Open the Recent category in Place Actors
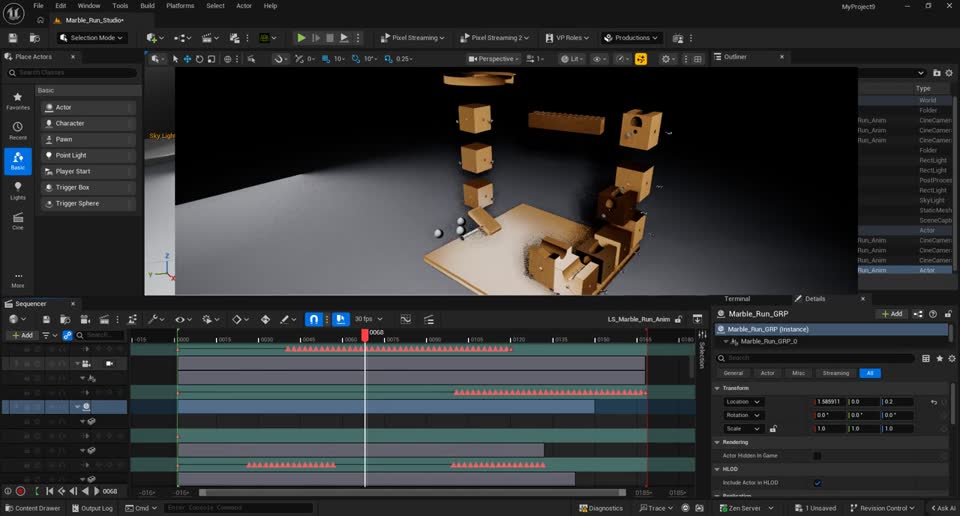 pyautogui.click(x=18, y=131)
